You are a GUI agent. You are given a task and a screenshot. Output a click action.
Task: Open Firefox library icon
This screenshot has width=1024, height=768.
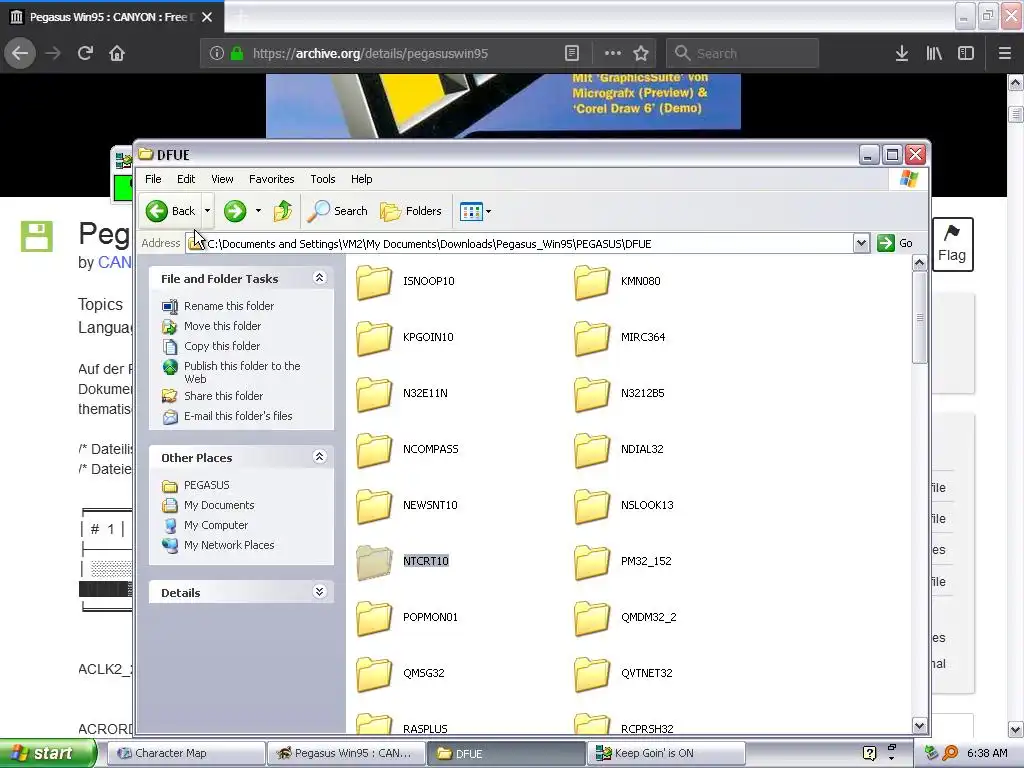point(934,53)
